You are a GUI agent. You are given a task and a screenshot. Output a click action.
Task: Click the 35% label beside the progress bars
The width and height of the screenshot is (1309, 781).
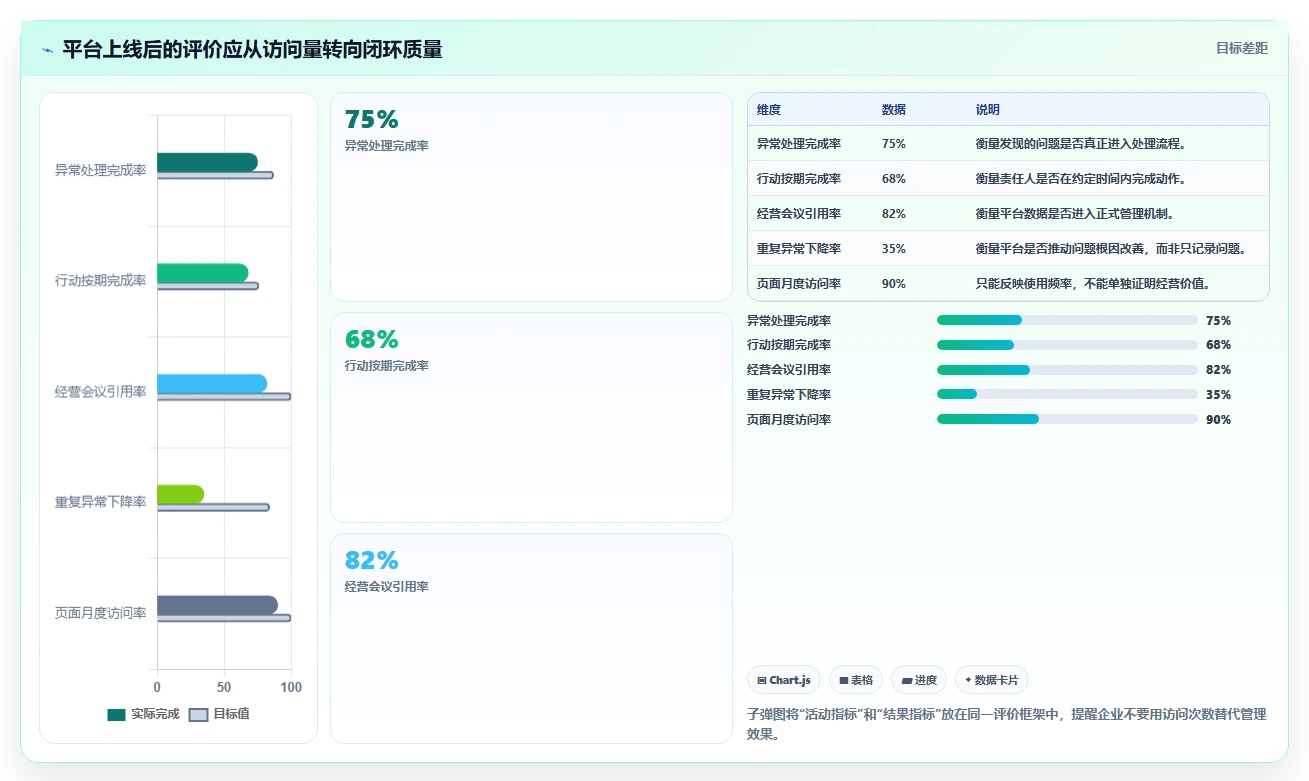pyautogui.click(x=1218, y=394)
